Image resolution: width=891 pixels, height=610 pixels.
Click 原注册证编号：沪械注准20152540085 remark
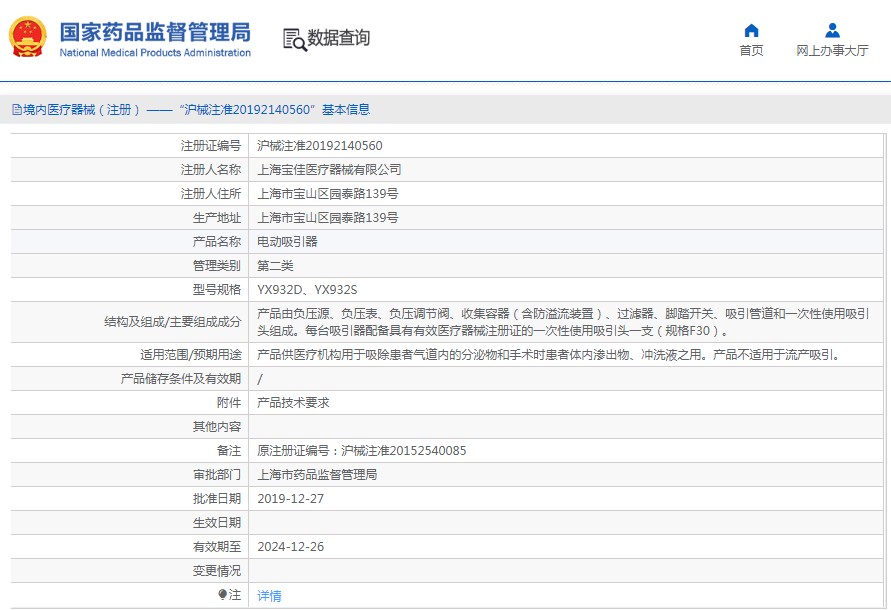click(361, 451)
